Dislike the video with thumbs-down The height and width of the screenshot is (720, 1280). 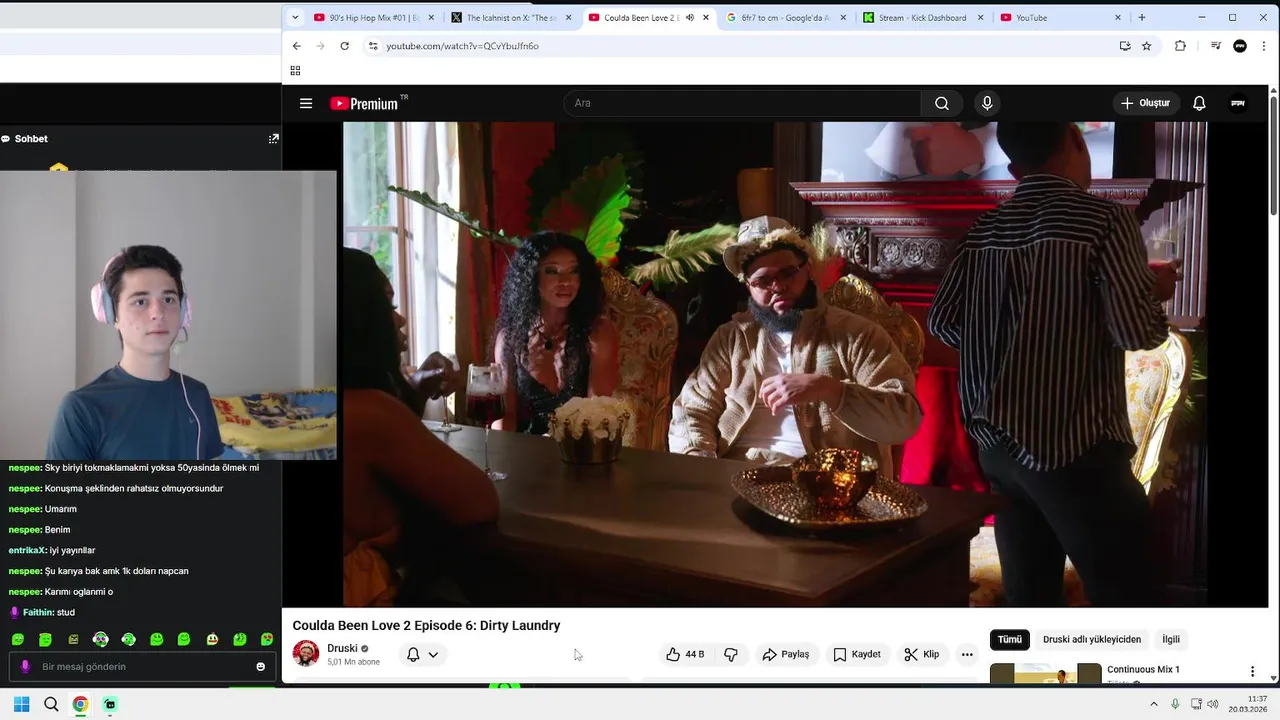[x=731, y=654]
